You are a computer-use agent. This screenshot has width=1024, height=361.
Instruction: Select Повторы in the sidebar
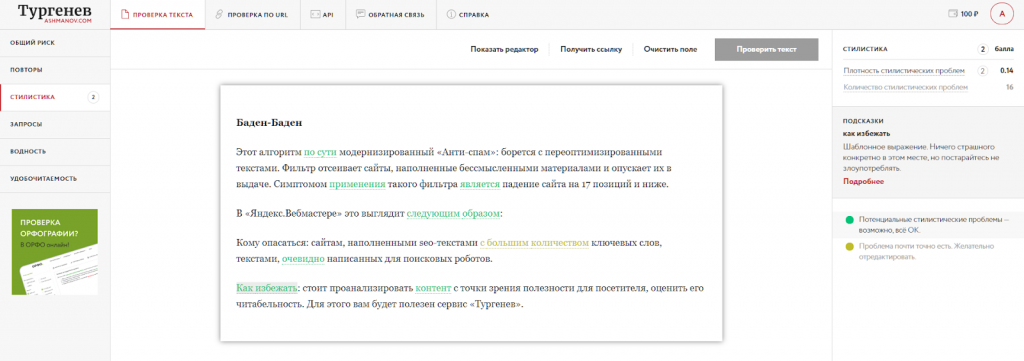click(55, 70)
